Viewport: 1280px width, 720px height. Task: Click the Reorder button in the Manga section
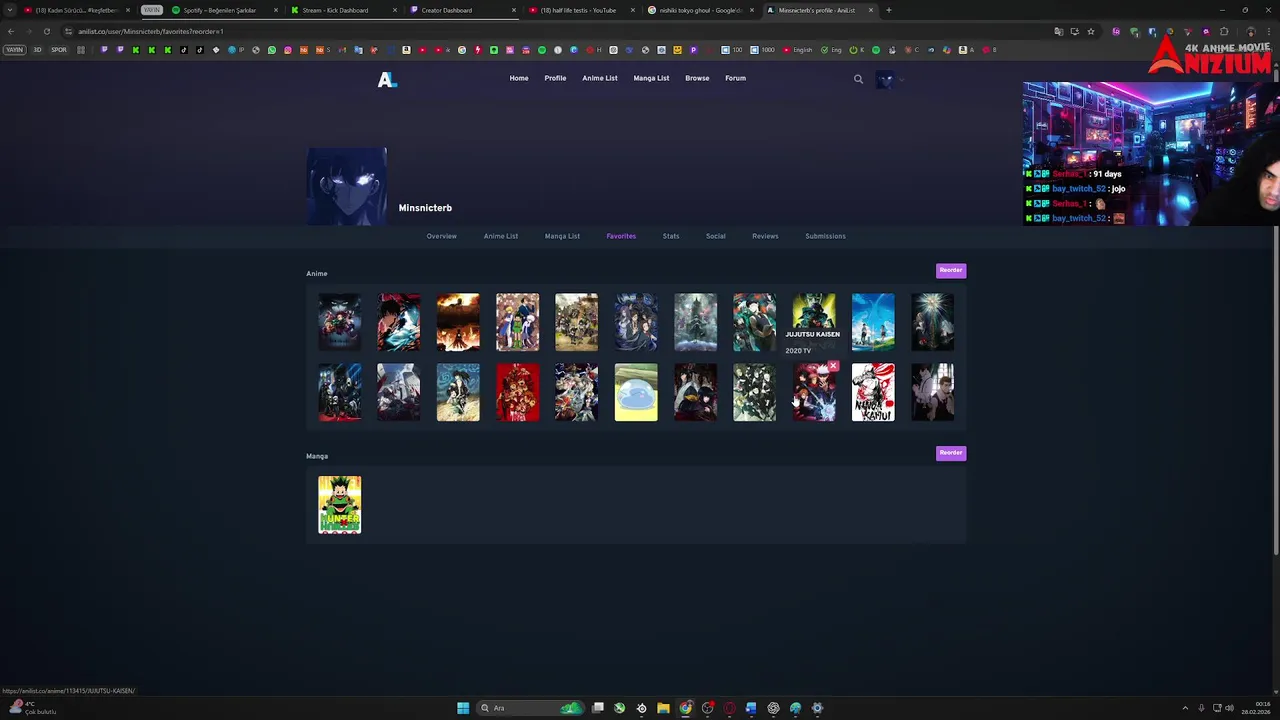[951, 453]
